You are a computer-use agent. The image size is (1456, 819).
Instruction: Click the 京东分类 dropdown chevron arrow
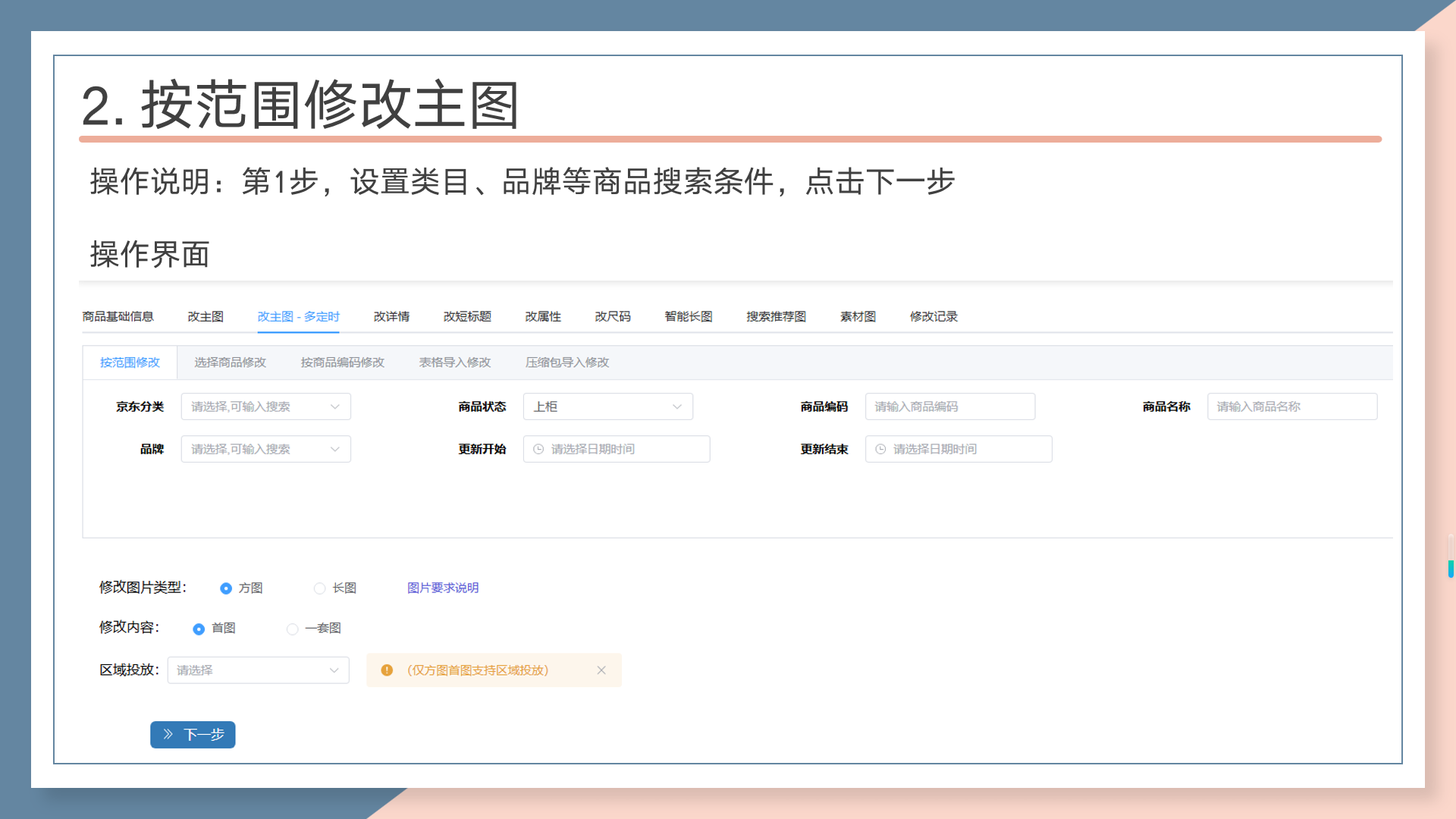tap(335, 406)
